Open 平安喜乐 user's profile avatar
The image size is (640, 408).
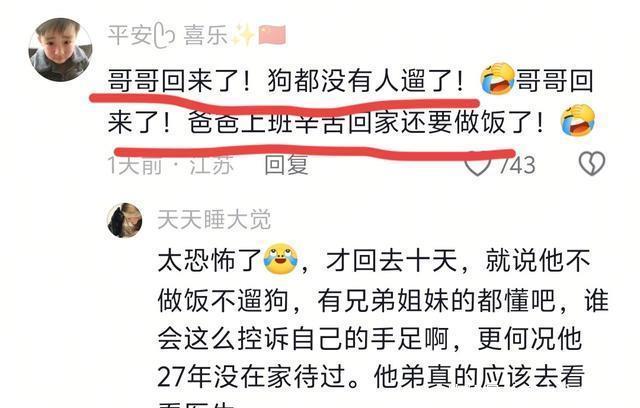tap(60, 50)
